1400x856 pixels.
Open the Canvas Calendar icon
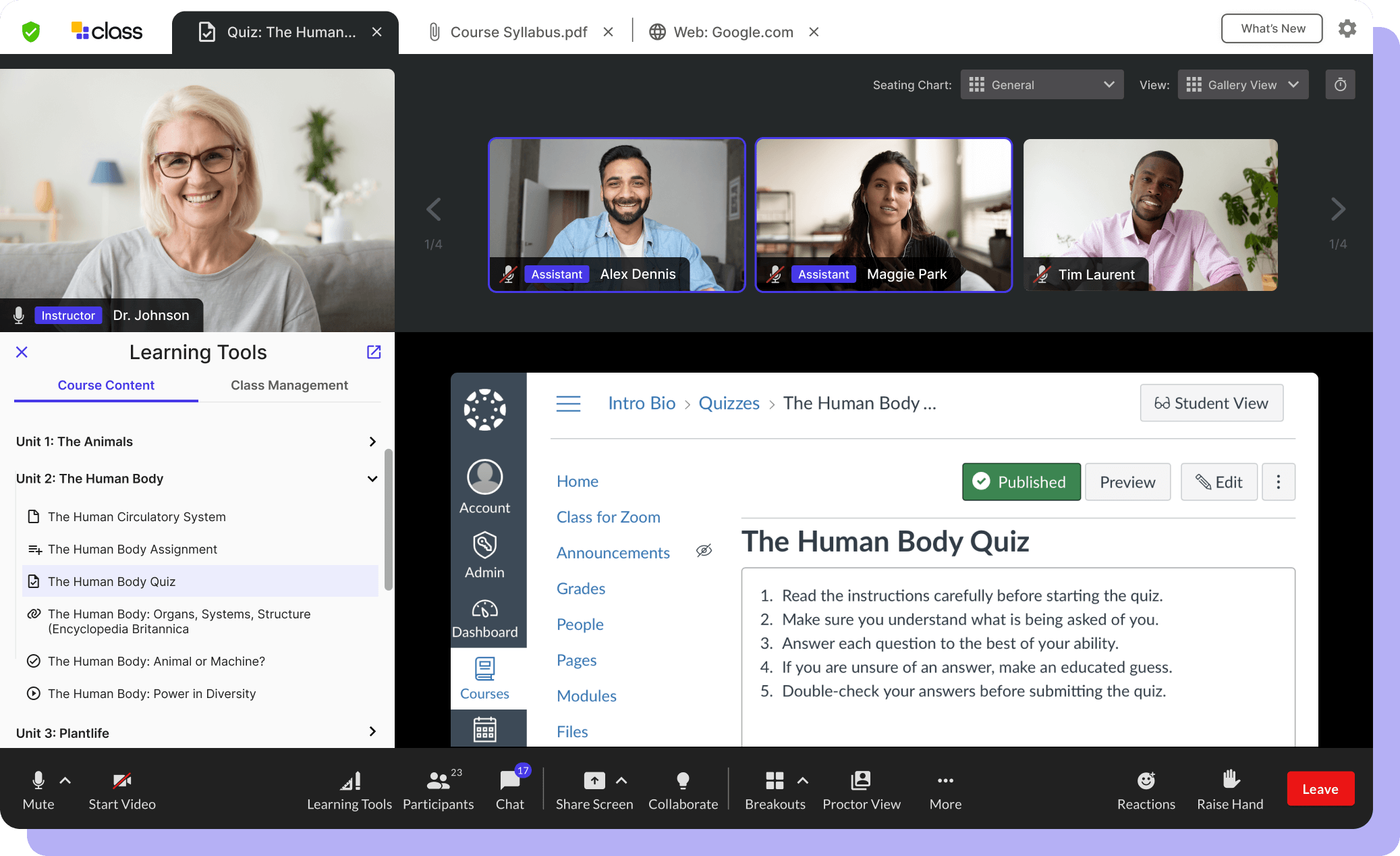point(484,730)
